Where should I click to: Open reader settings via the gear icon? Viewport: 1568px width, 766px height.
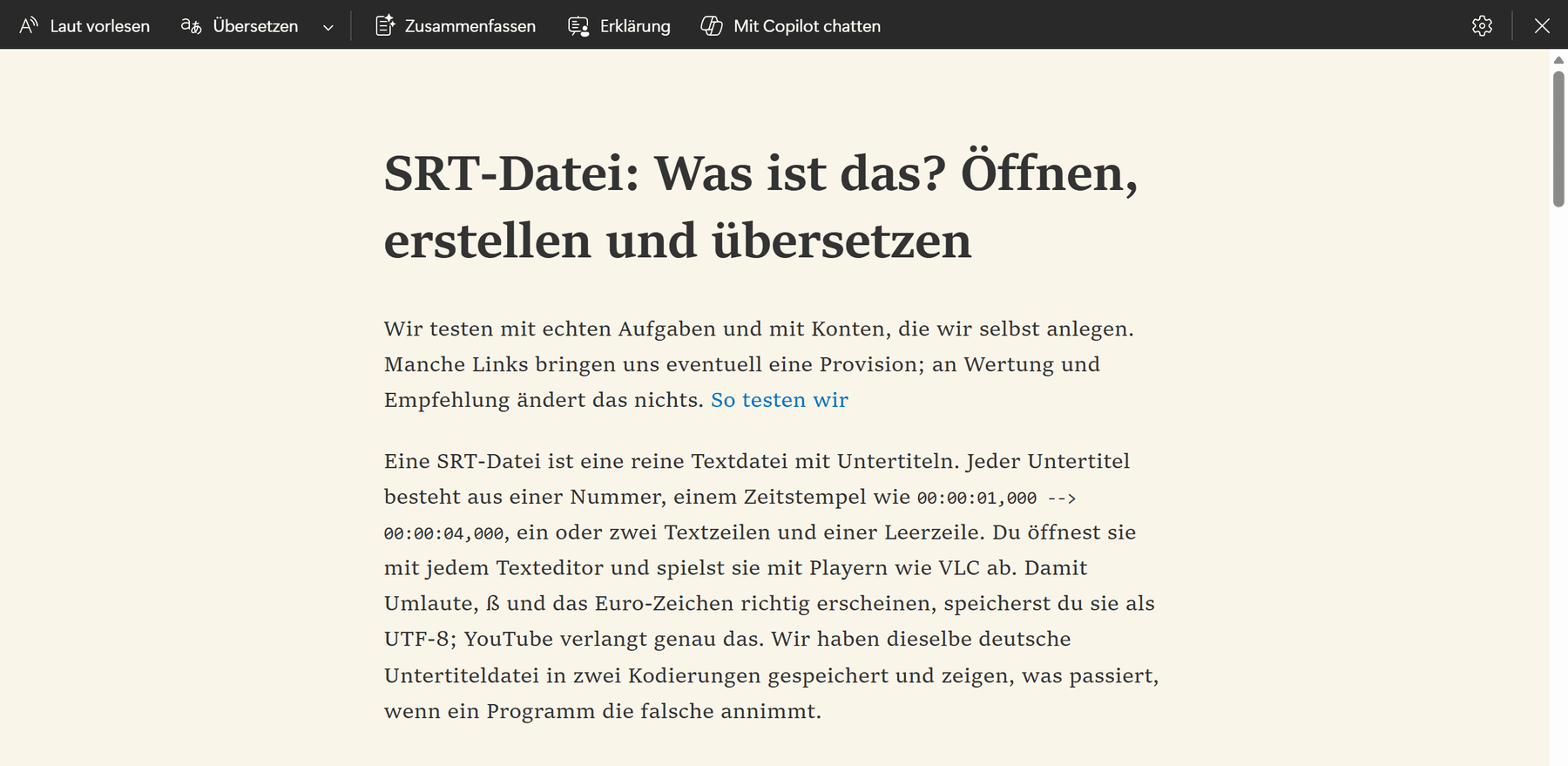pos(1482,26)
